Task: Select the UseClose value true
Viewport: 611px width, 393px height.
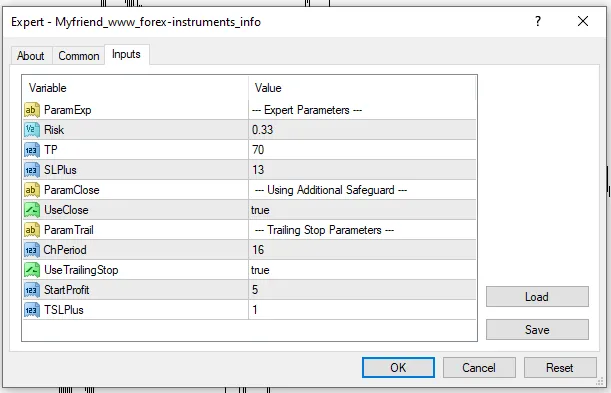Action: pyautogui.click(x=260, y=210)
